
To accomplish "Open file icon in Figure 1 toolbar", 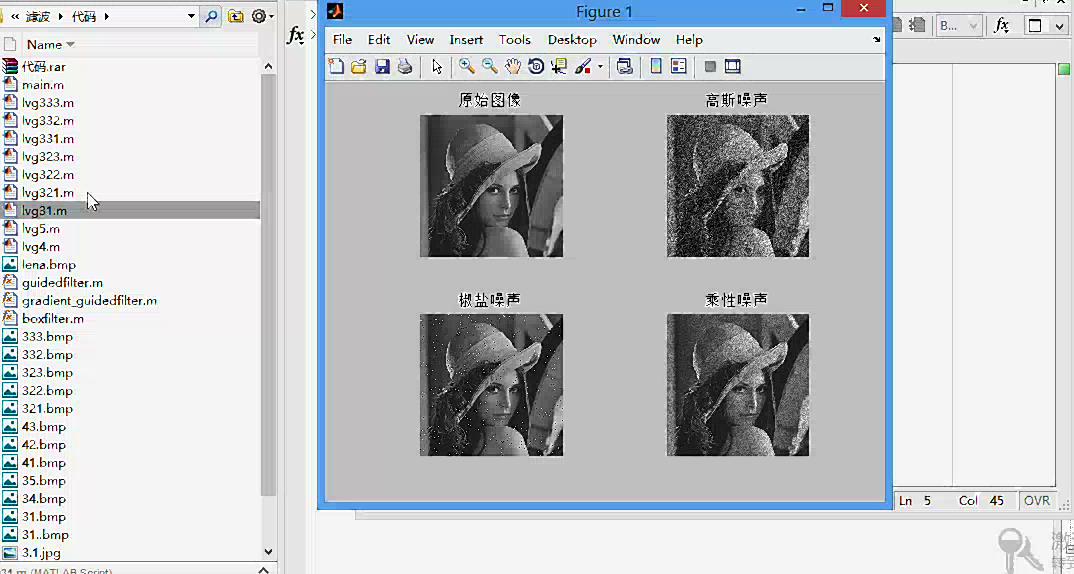I will pos(359,66).
